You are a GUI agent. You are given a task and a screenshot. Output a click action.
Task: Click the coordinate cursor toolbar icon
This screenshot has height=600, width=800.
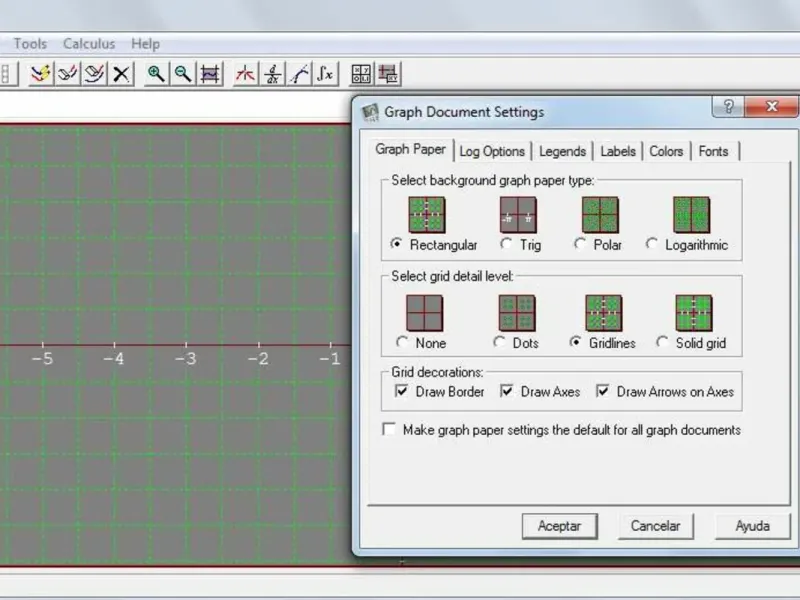[388, 74]
